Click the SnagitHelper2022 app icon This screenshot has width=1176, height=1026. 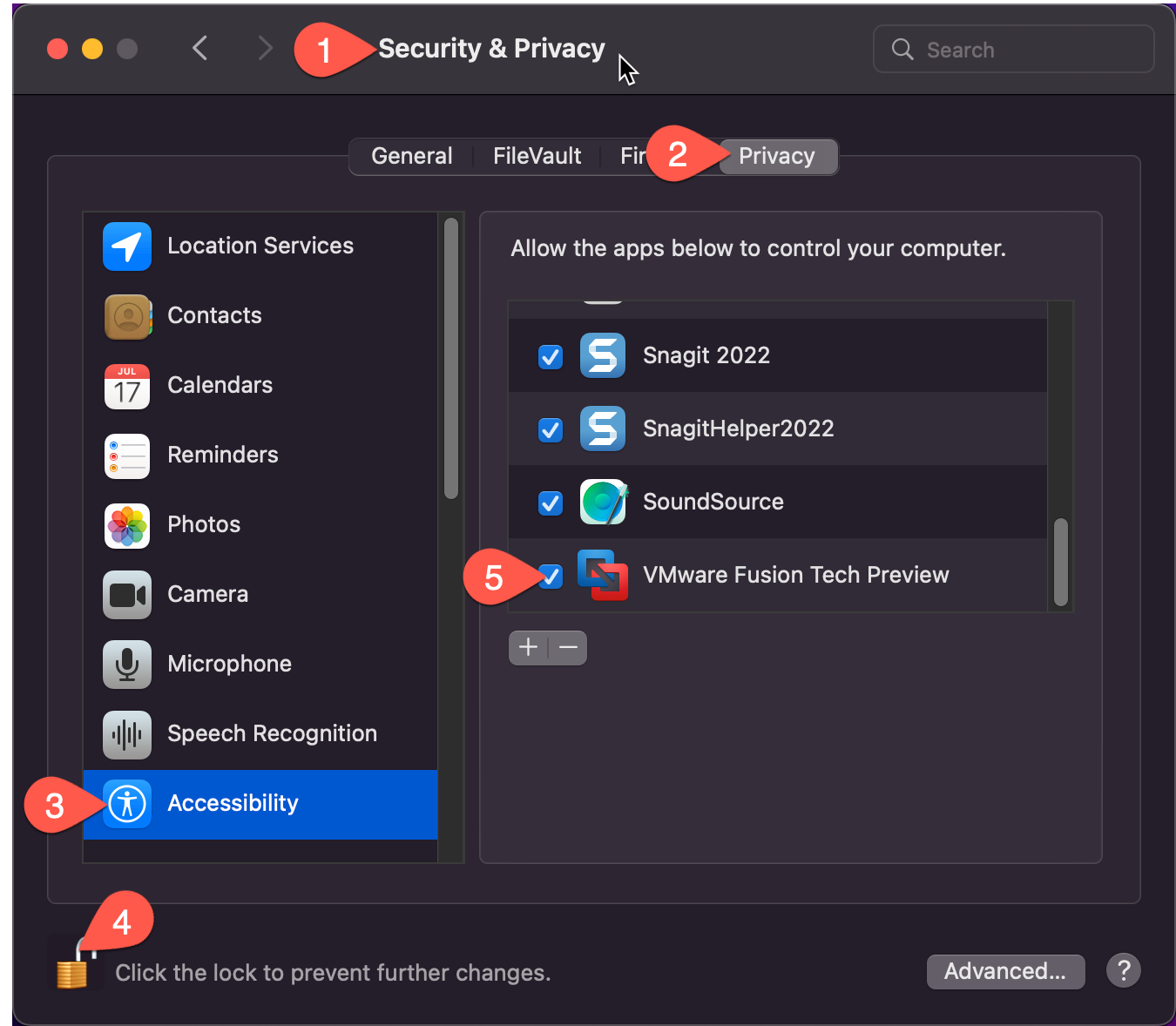603,429
